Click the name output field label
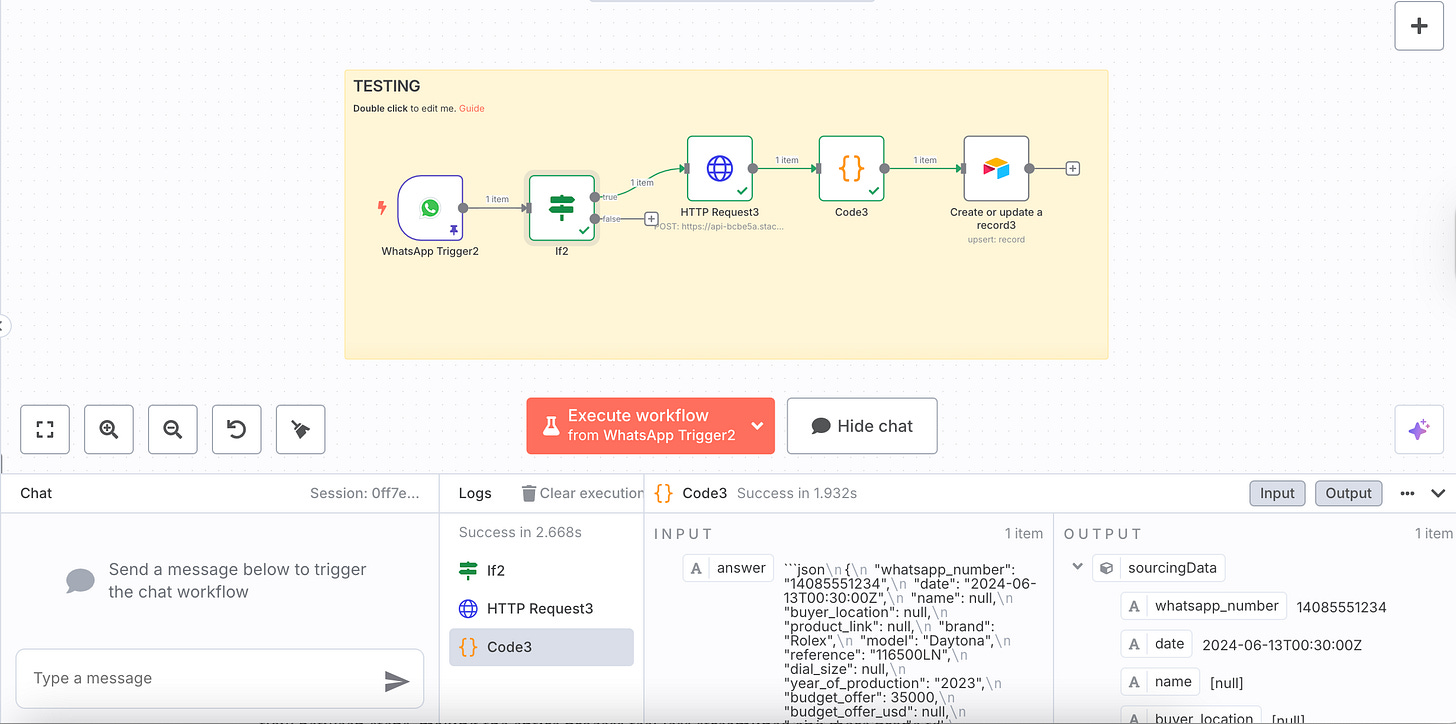1456x724 pixels. [x=1161, y=682]
